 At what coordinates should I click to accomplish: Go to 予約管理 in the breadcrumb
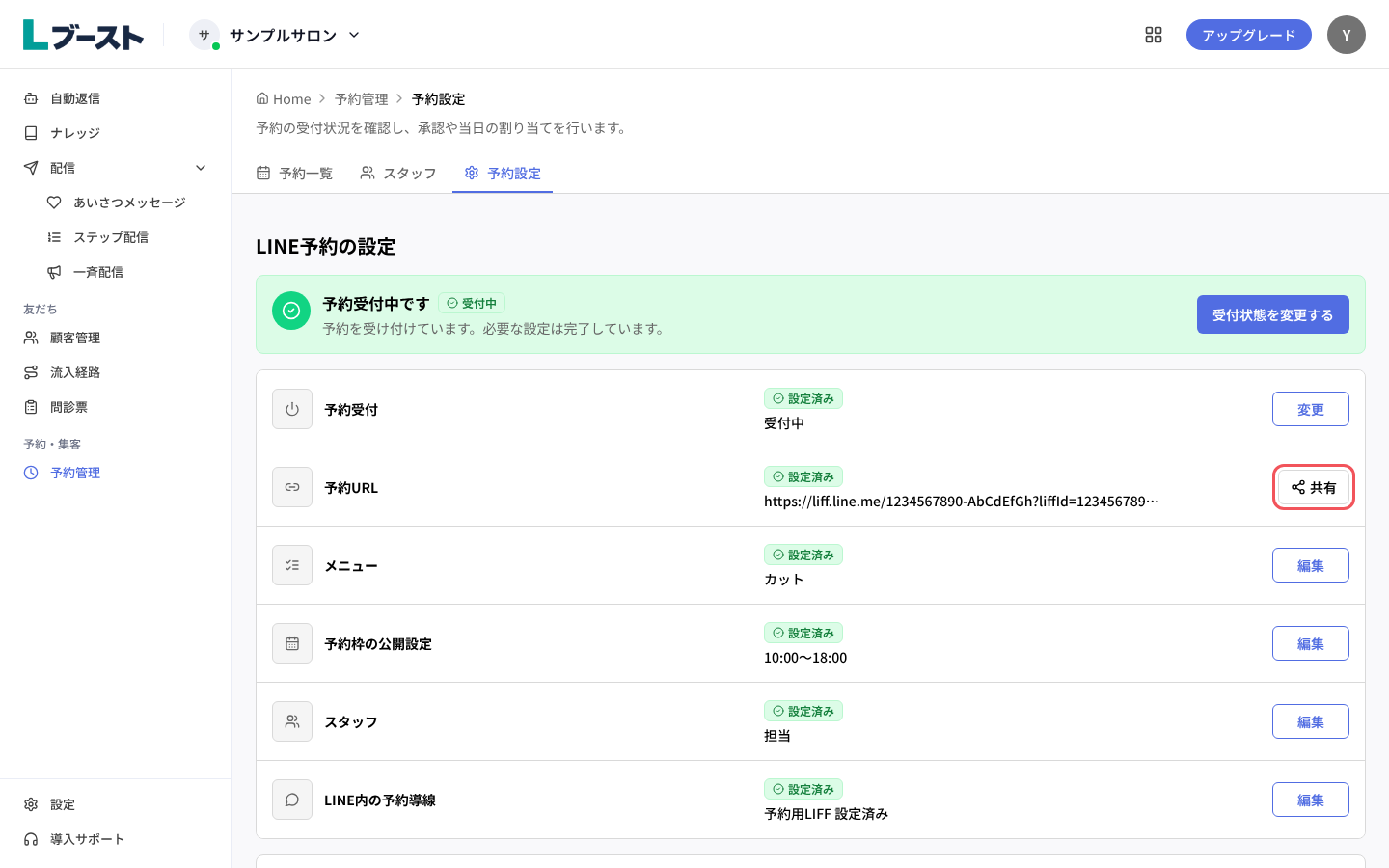pos(361,99)
